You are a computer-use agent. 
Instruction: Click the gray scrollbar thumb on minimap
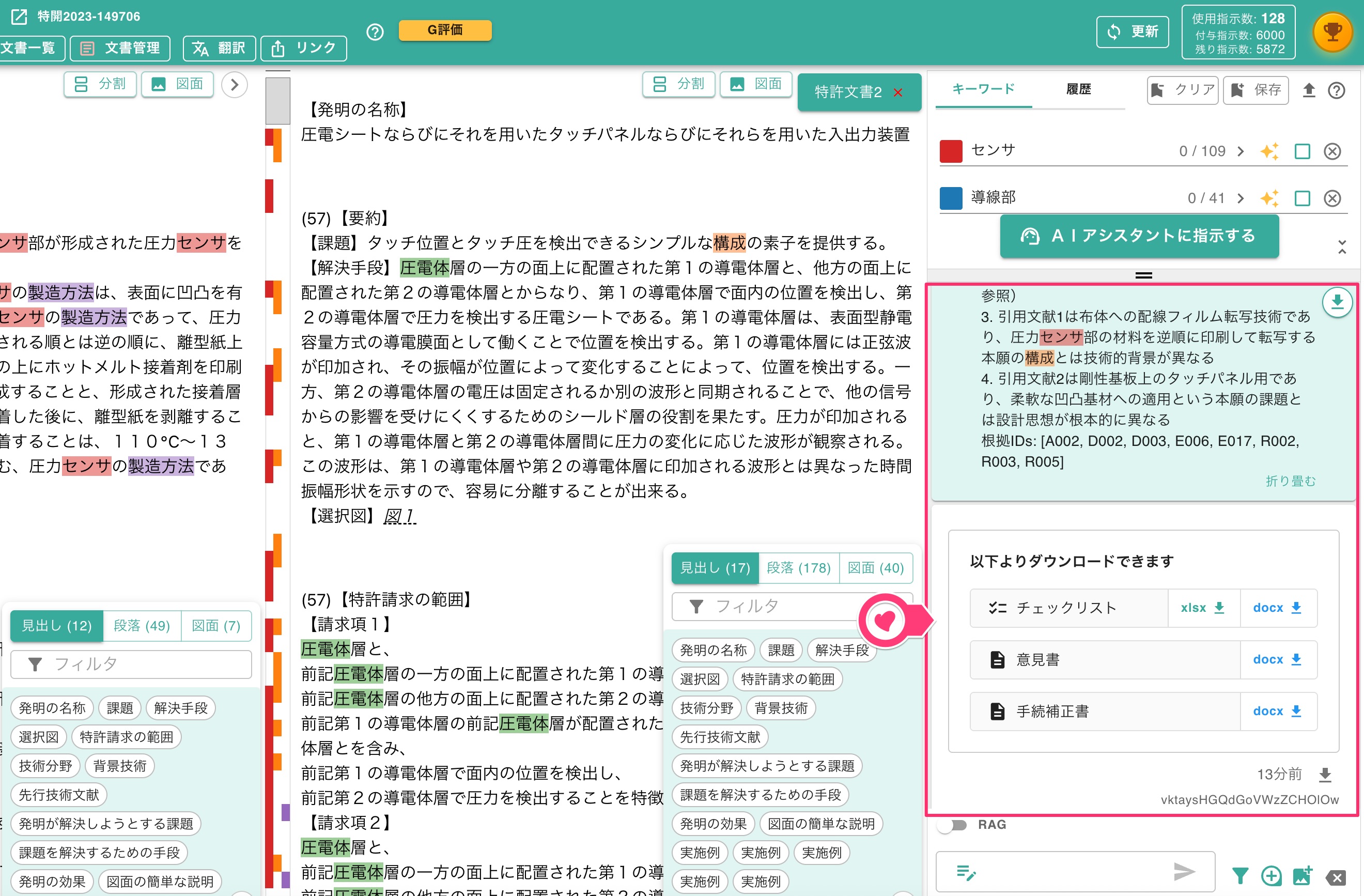pos(278,101)
